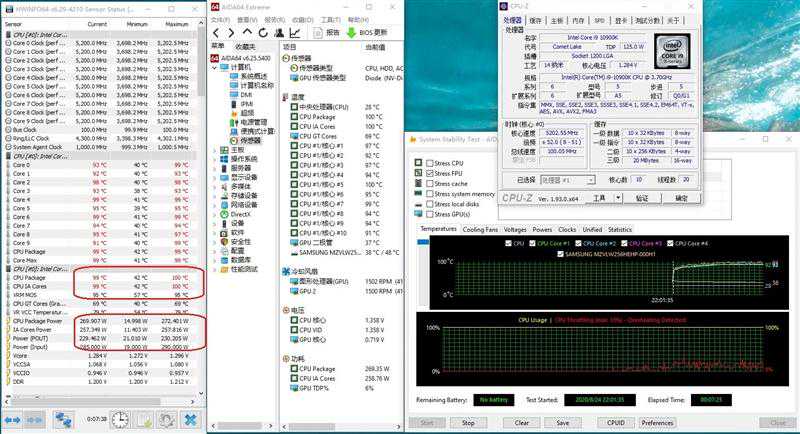800x434 pixels.
Task: Click HWiNFO reset clock icon
Action: pos(112,418)
